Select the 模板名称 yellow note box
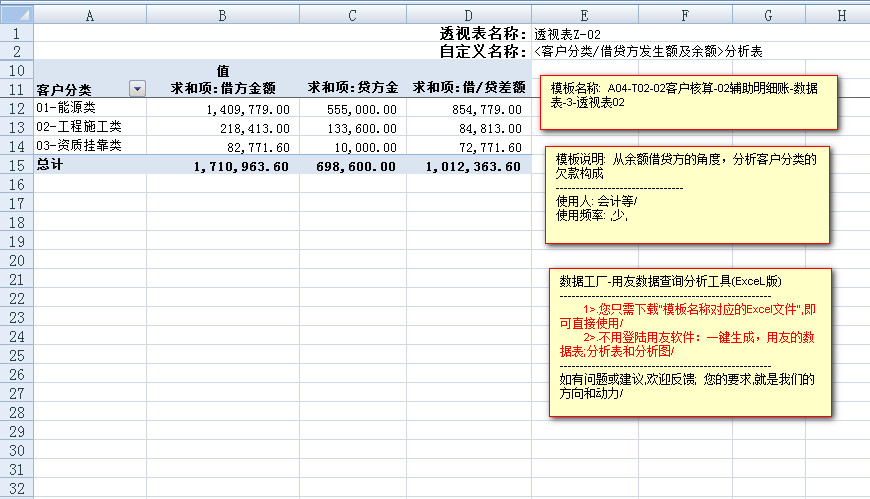The height and width of the screenshot is (499, 870). click(x=688, y=101)
